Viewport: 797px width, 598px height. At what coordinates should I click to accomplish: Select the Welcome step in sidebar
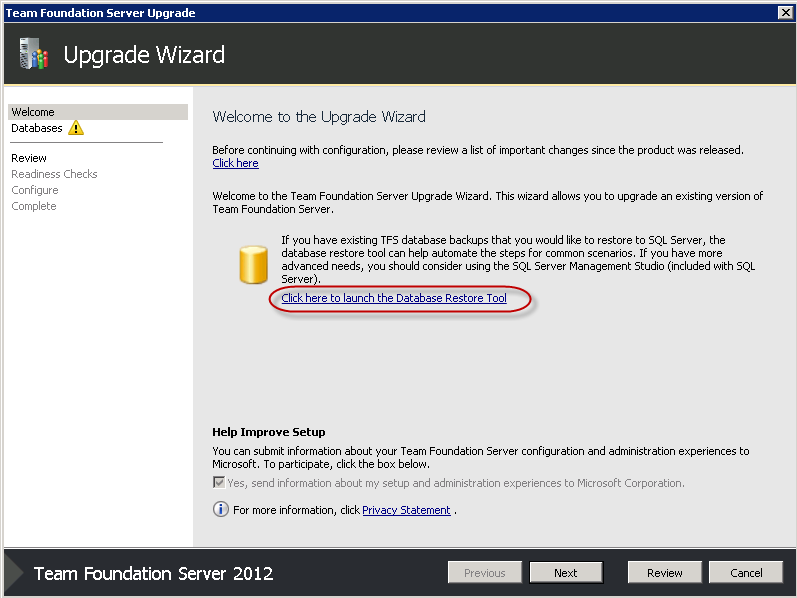(98, 112)
